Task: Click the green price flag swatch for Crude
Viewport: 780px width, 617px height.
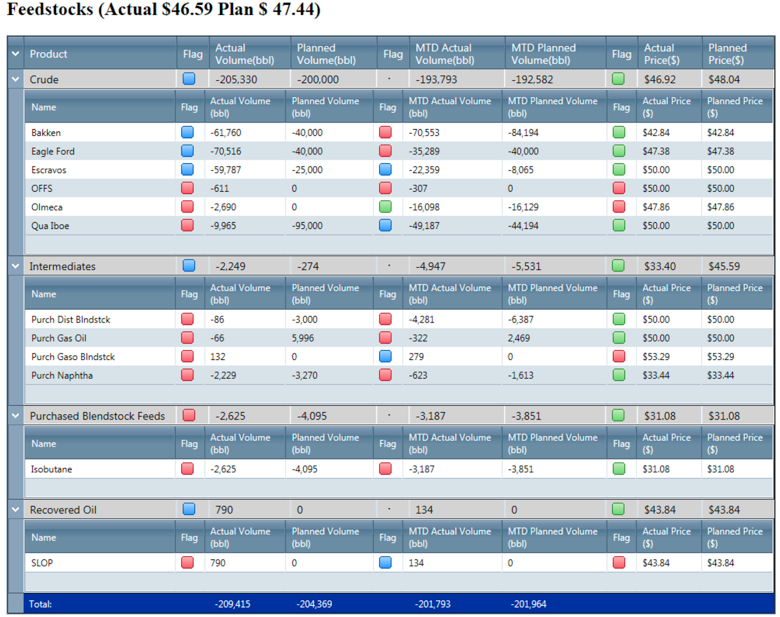Action: tap(619, 79)
